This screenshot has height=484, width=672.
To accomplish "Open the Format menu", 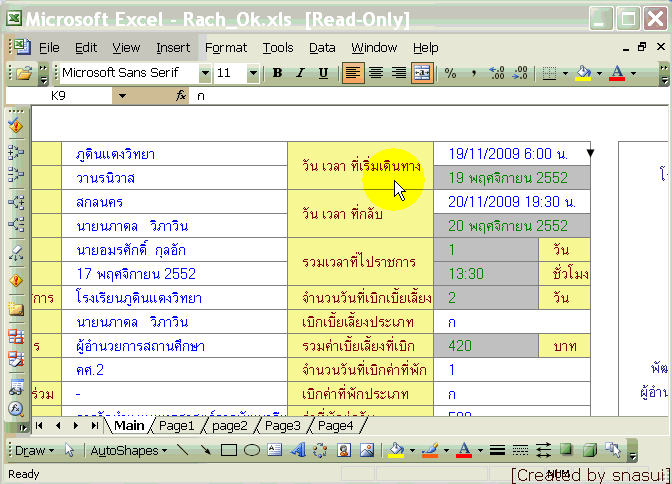I will point(226,47).
